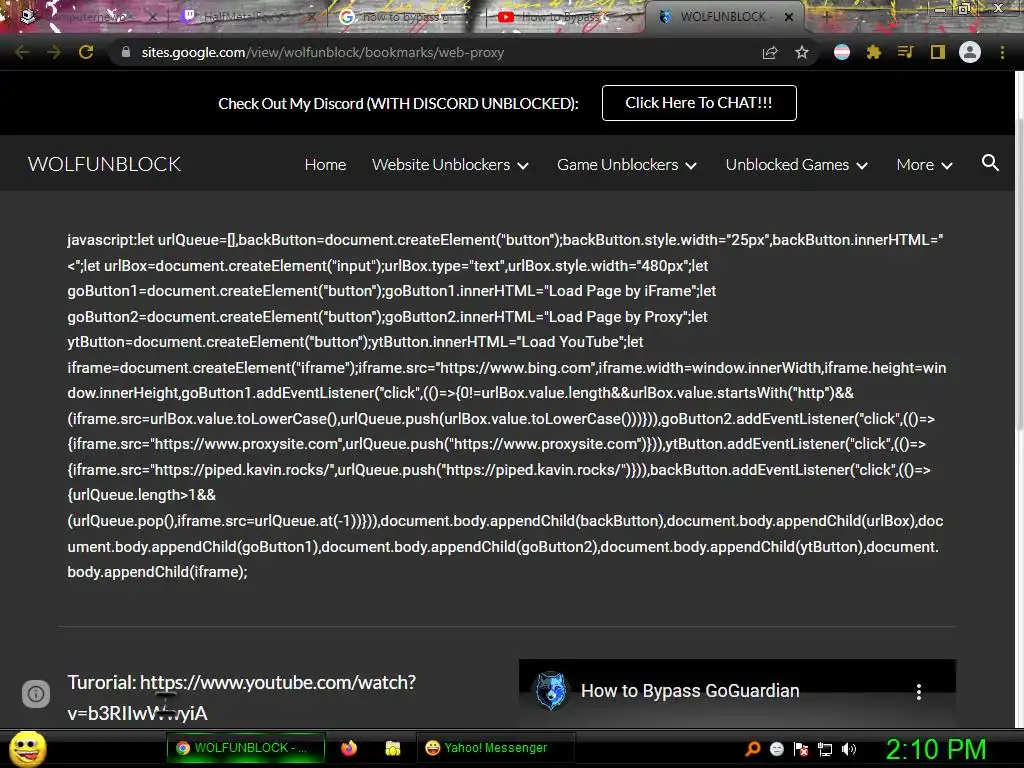Go to the Home page
This screenshot has height=768, width=1024.
tap(325, 165)
